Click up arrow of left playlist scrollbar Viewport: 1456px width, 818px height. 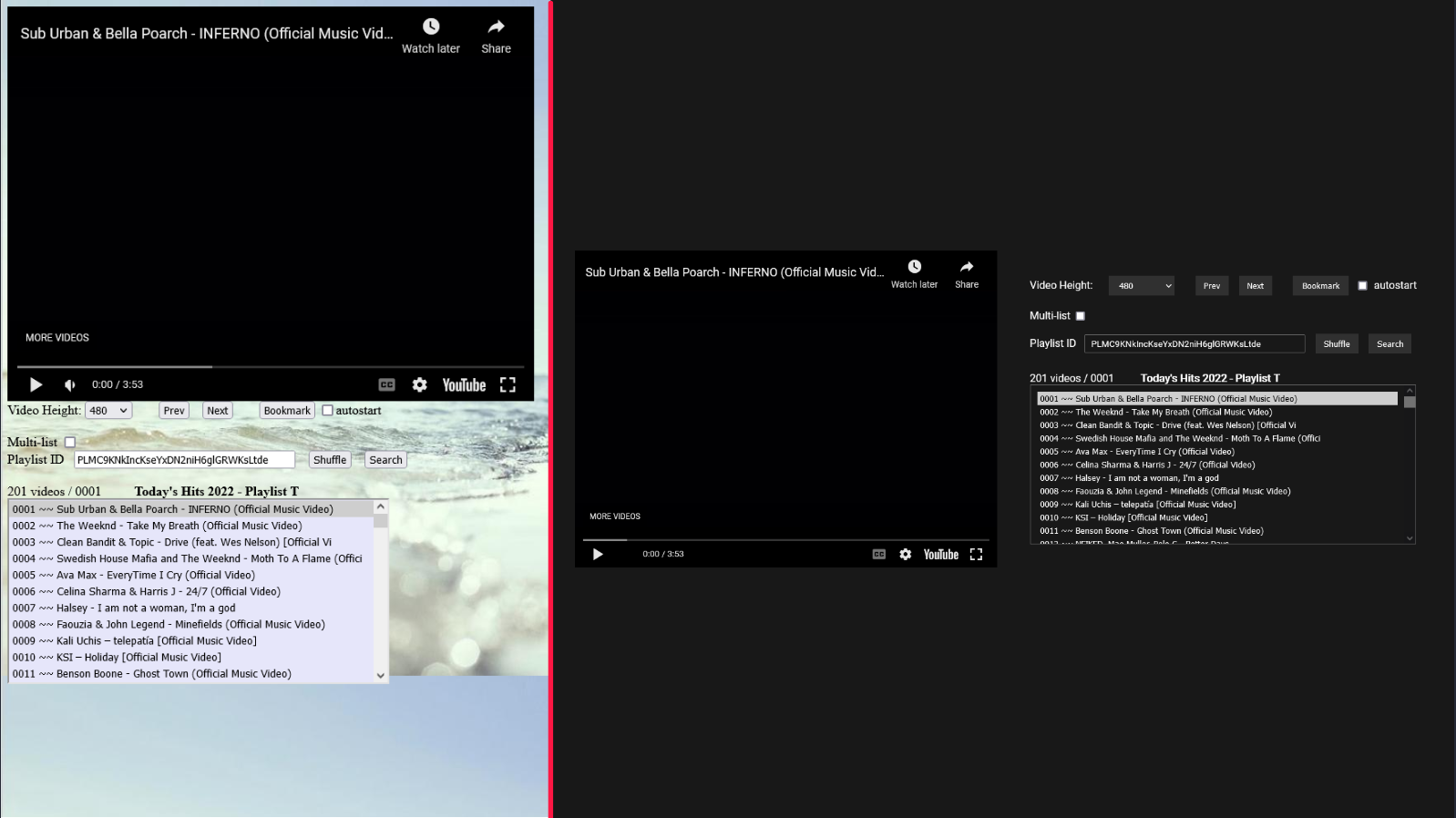381,506
